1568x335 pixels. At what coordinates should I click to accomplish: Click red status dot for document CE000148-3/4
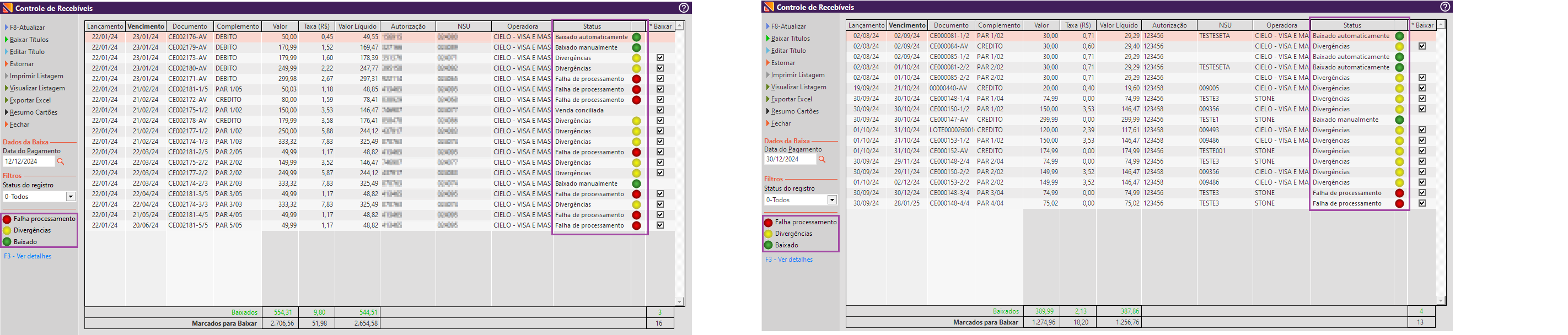[1399, 193]
